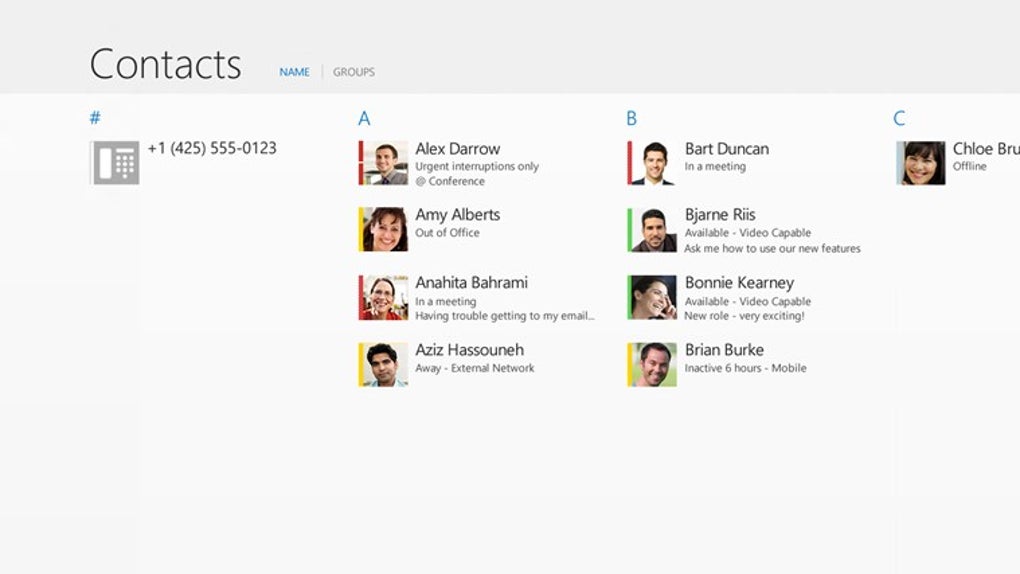Click the Contacts page title

165,64
